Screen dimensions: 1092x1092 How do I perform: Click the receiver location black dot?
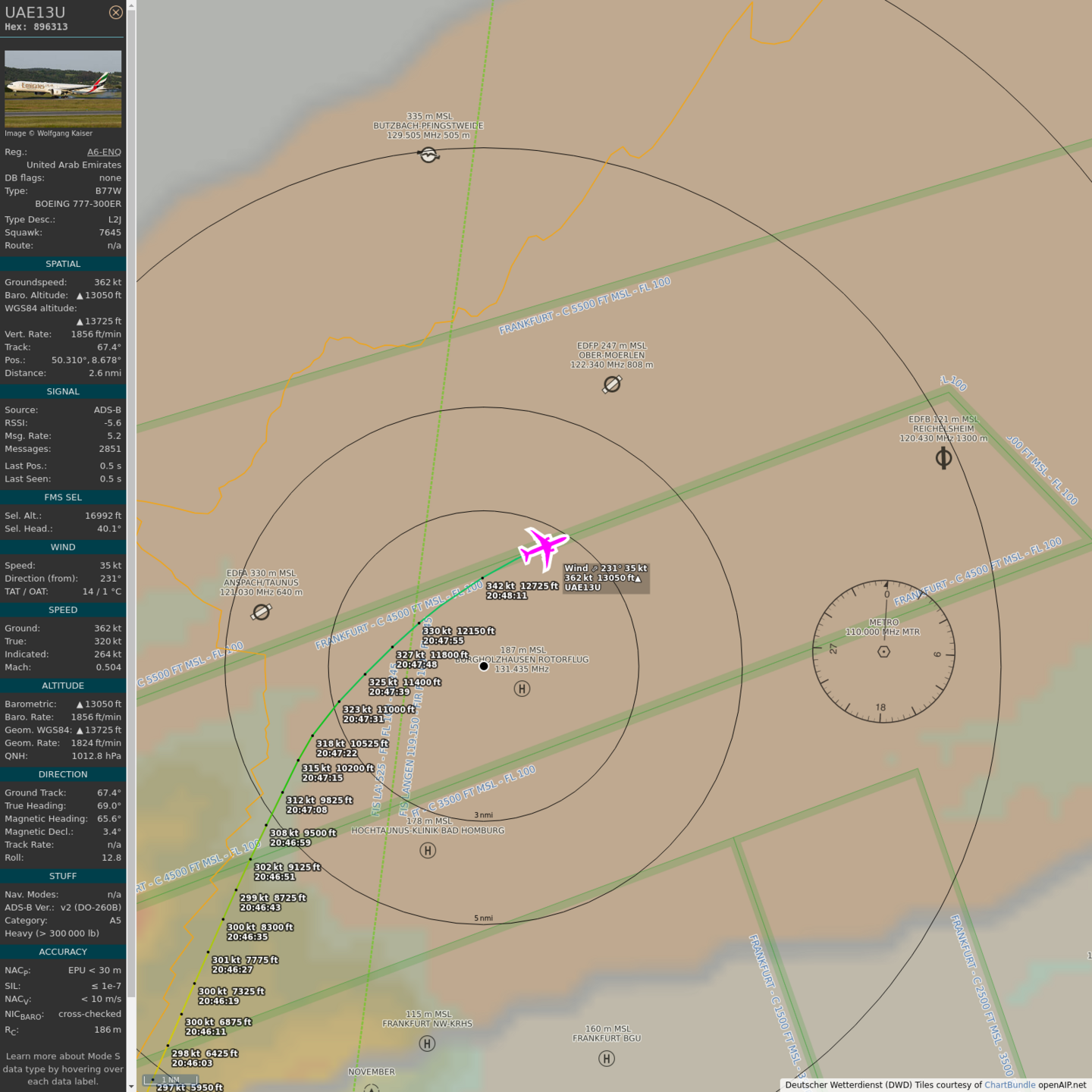(x=484, y=667)
